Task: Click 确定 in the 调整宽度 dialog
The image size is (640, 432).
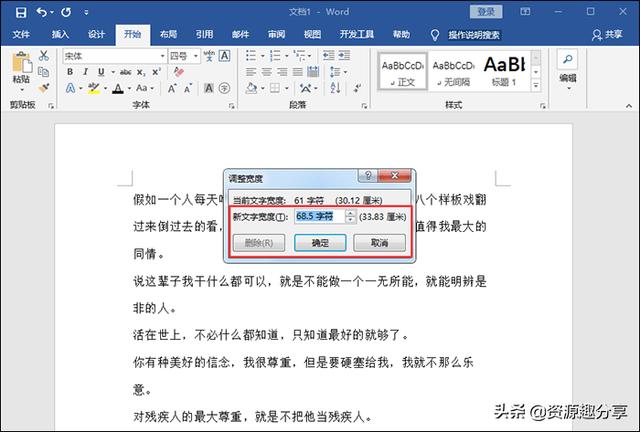Action: click(320, 243)
